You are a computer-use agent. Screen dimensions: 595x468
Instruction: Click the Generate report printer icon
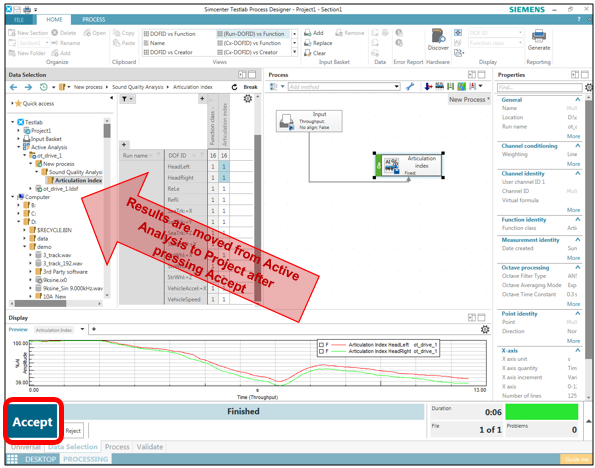coord(538,36)
